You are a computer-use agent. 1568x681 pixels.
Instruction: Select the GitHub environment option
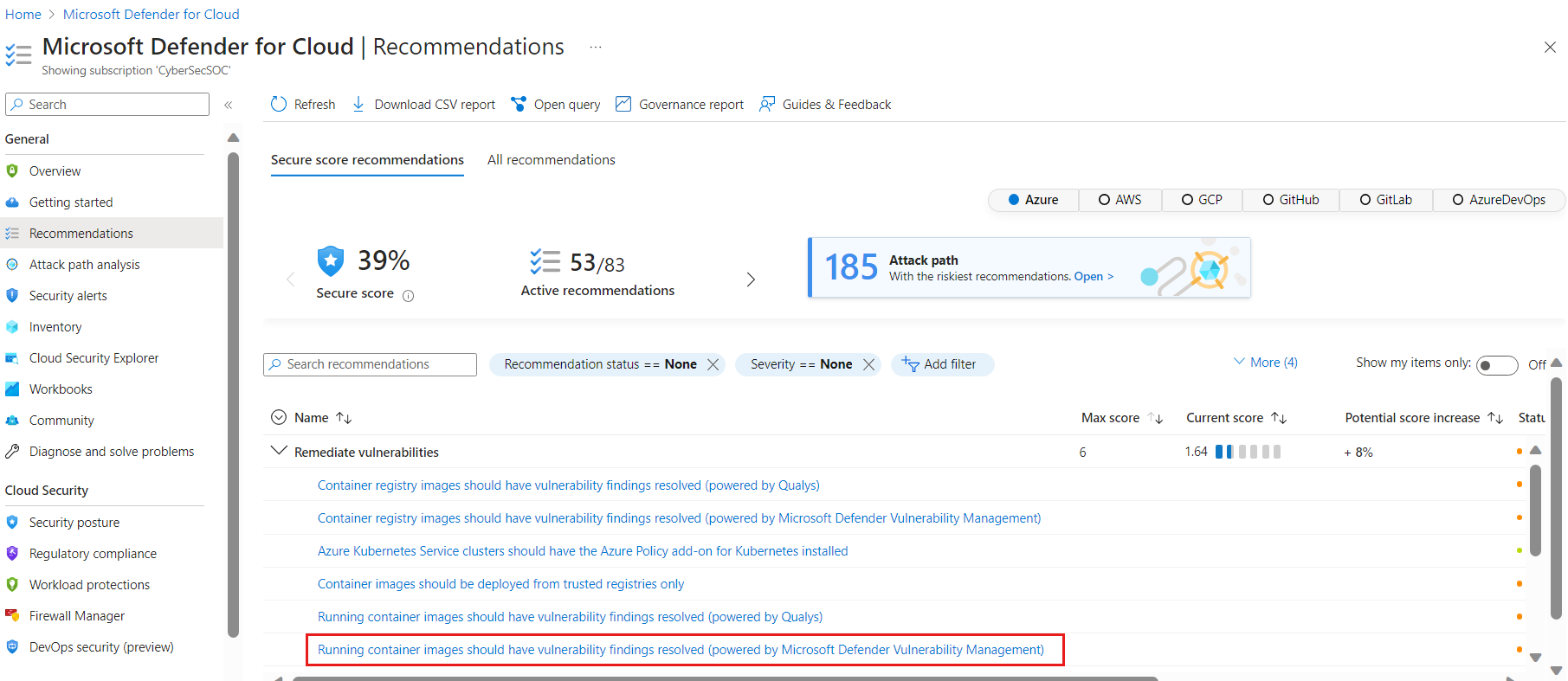coord(1291,200)
